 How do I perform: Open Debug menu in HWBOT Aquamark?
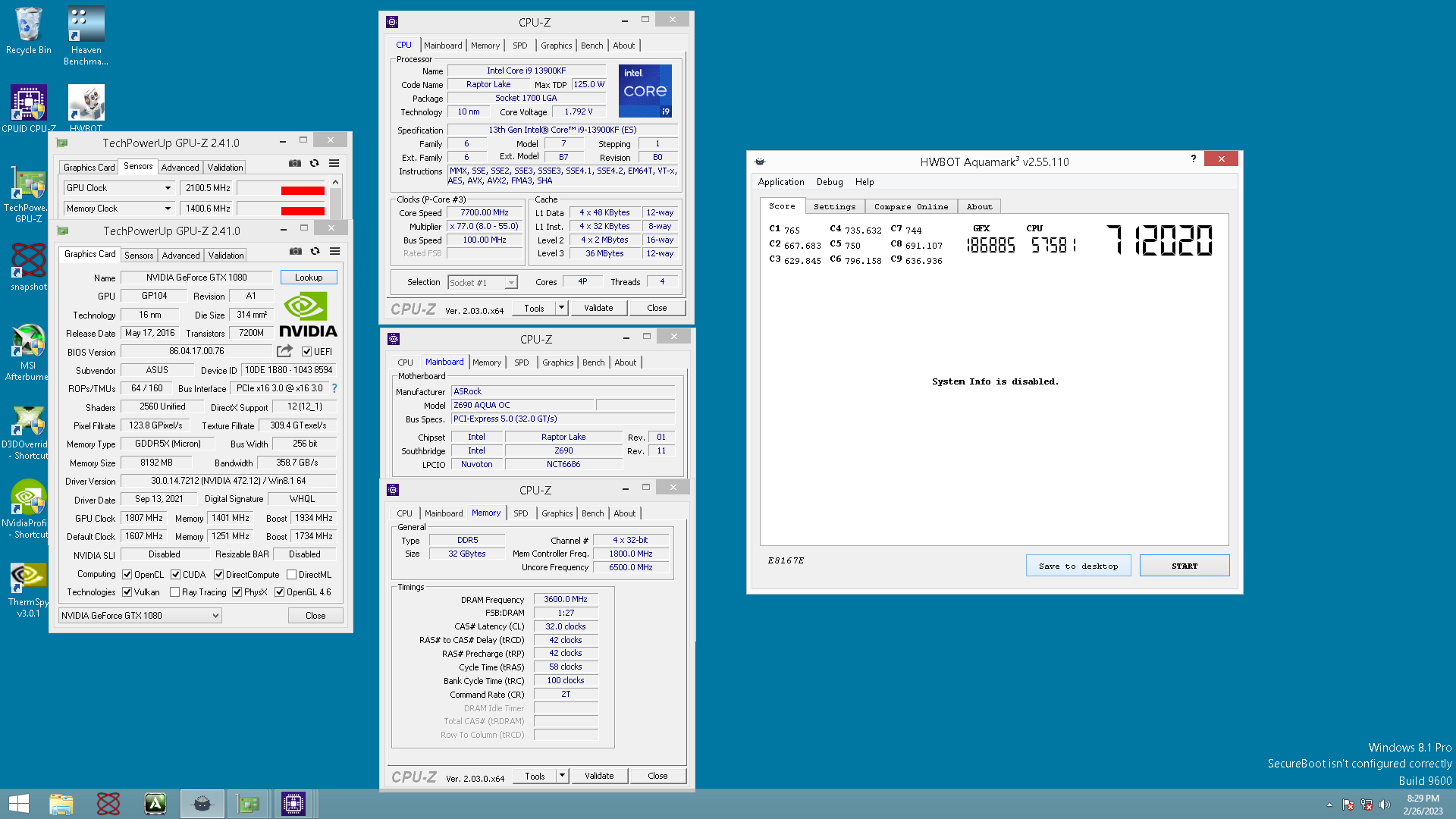pos(830,182)
